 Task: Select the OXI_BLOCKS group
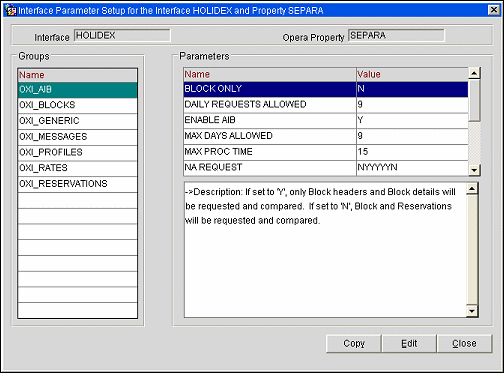pyautogui.click(x=77, y=105)
